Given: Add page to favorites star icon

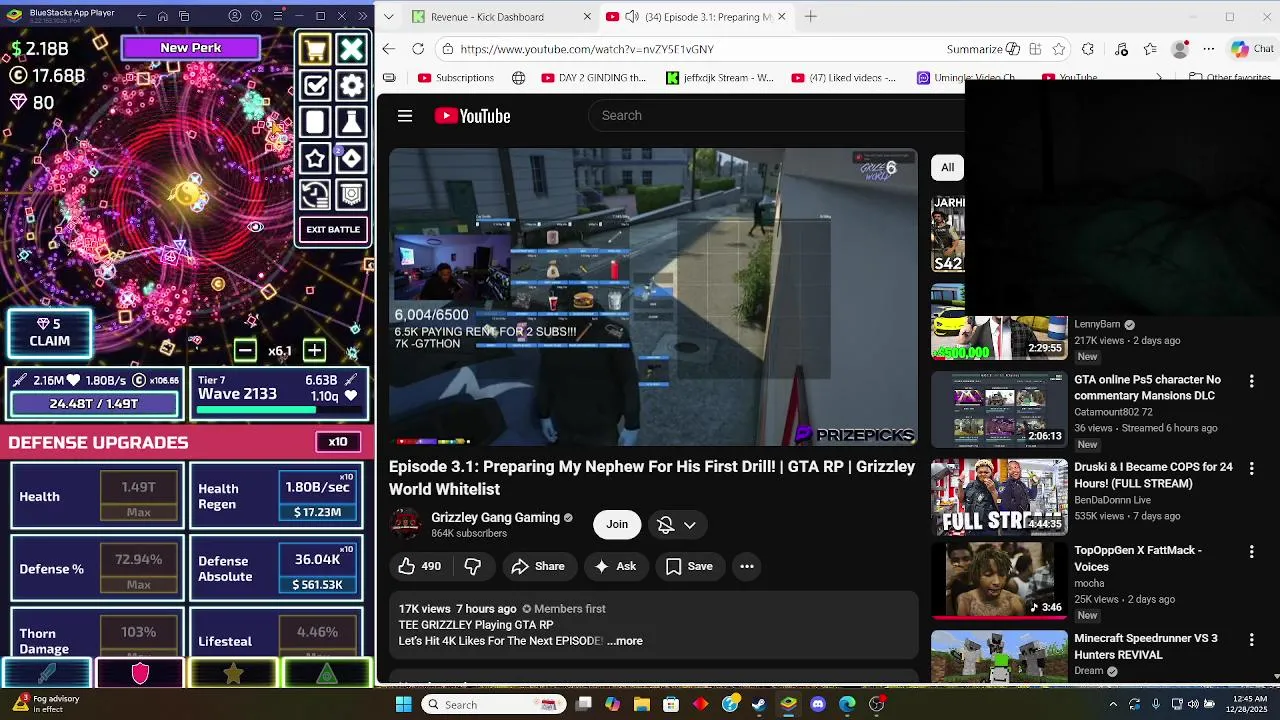Looking at the screenshot, I should tap(1059, 49).
